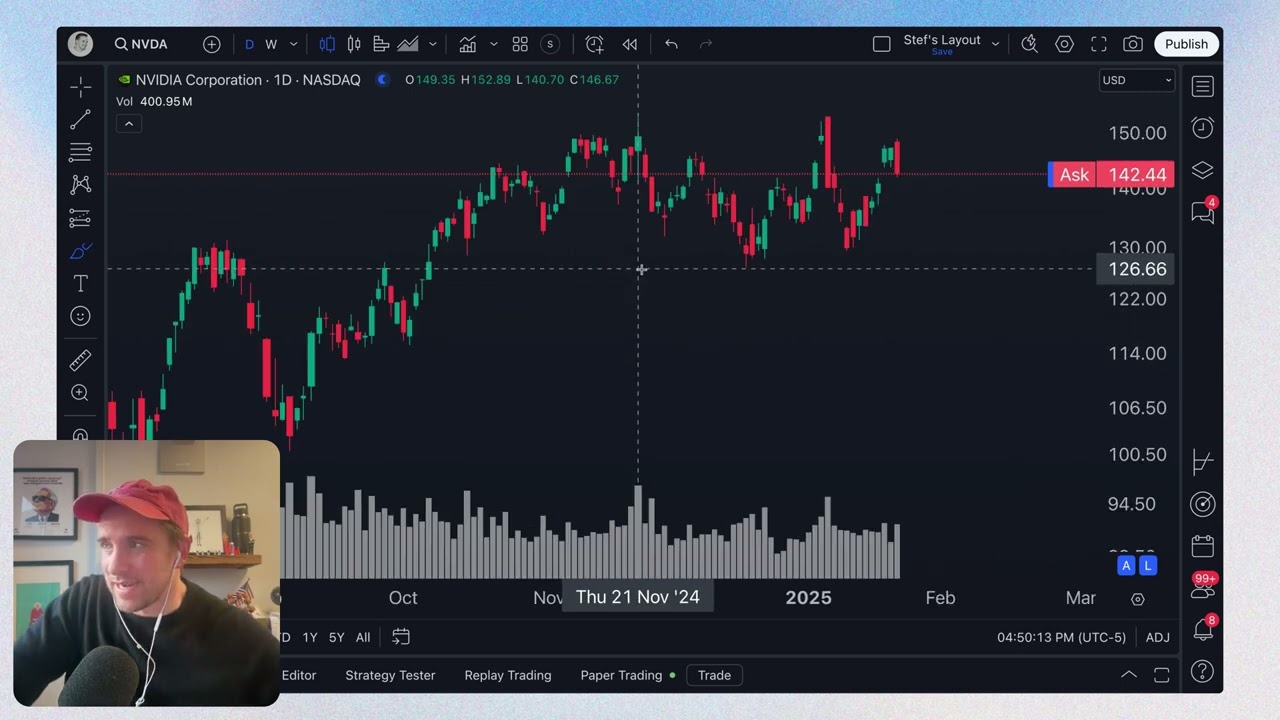
Task: Expand the chart type dropdown arrow
Action: click(x=432, y=44)
